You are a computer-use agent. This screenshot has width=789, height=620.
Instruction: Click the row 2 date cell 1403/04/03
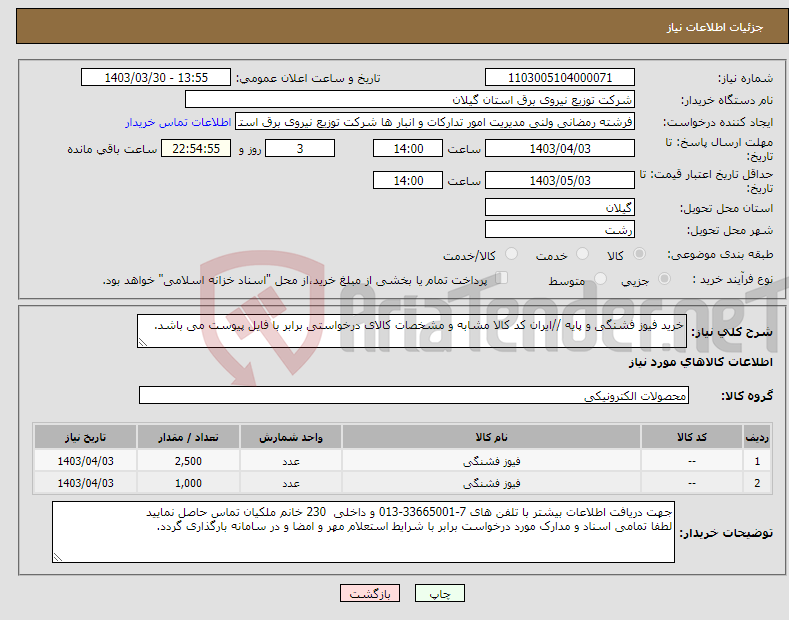click(x=85, y=483)
